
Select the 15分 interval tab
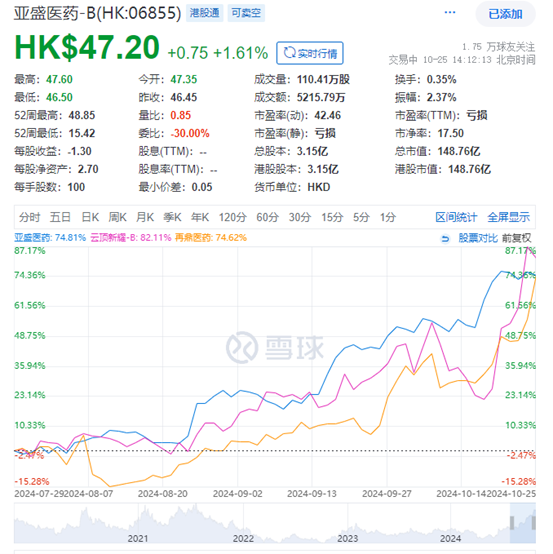click(332, 217)
